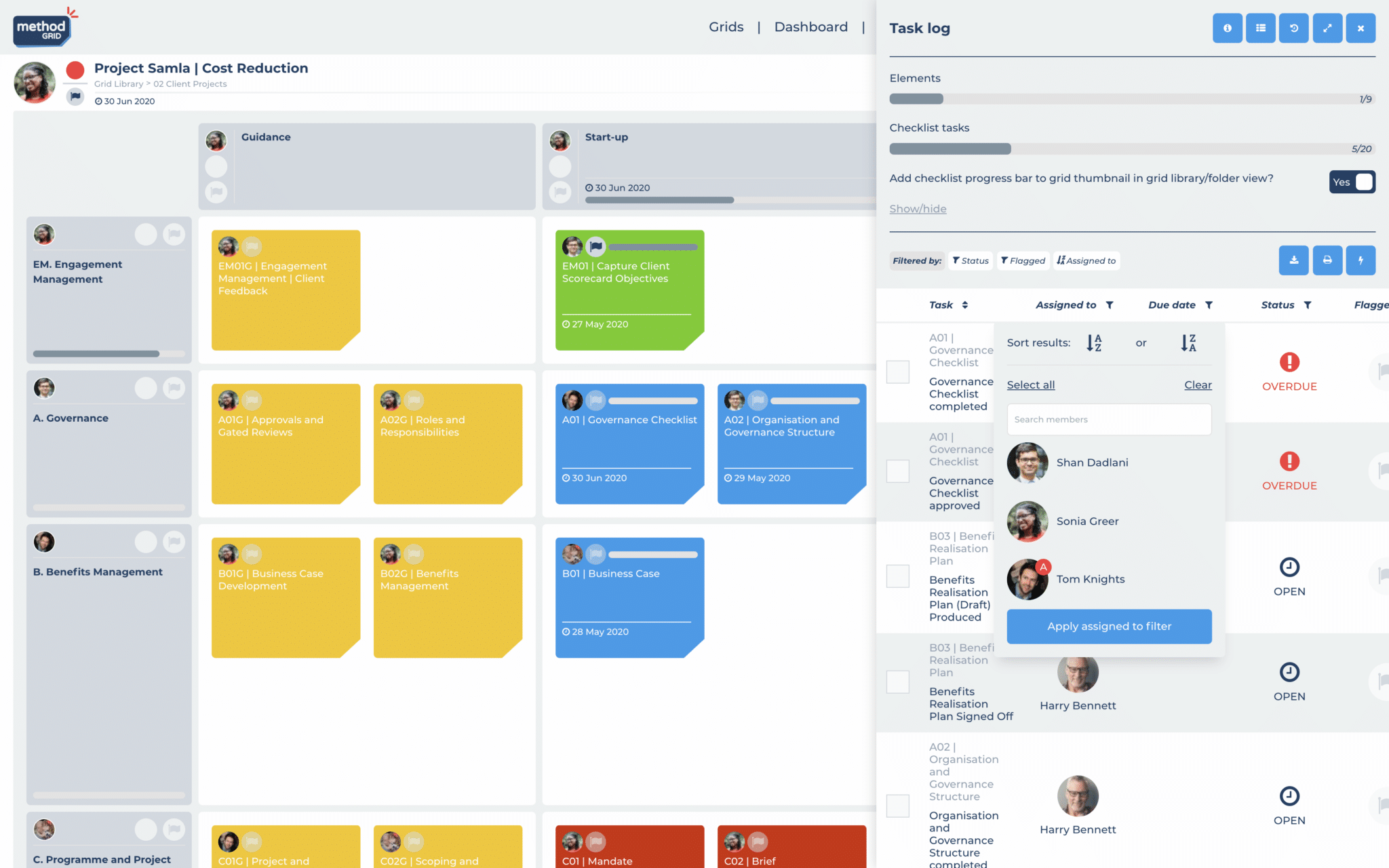Click the Elements progress bar
Image resolution: width=1389 pixels, height=868 pixels.
1131,99
